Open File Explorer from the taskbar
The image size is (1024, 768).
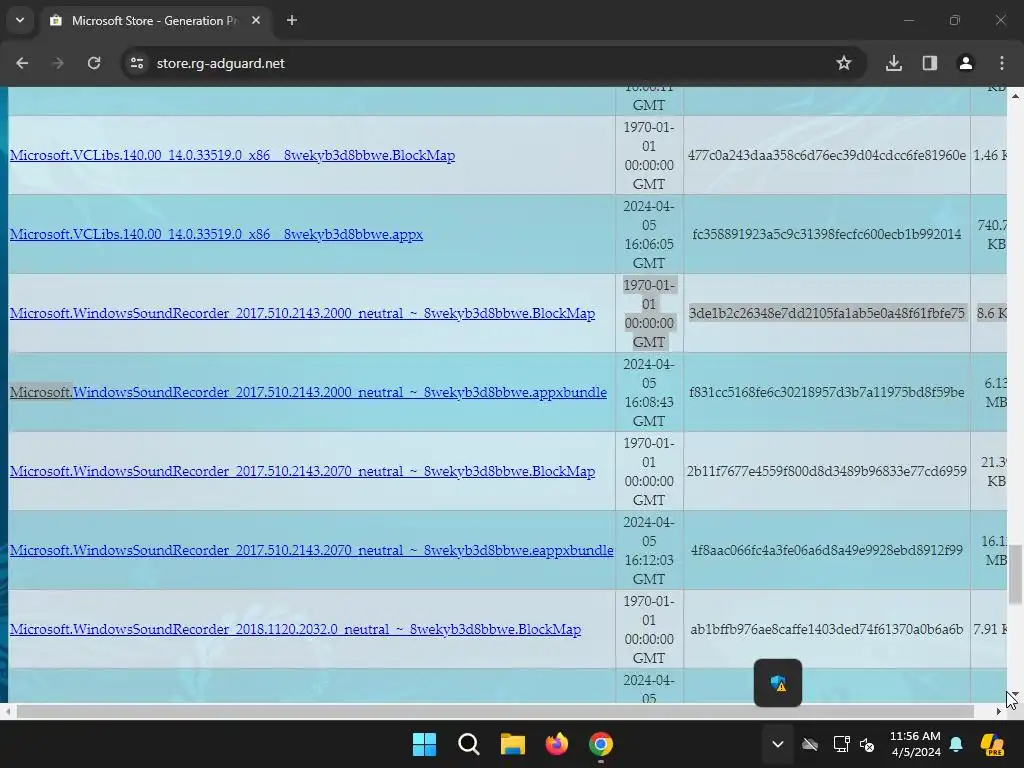[513, 744]
